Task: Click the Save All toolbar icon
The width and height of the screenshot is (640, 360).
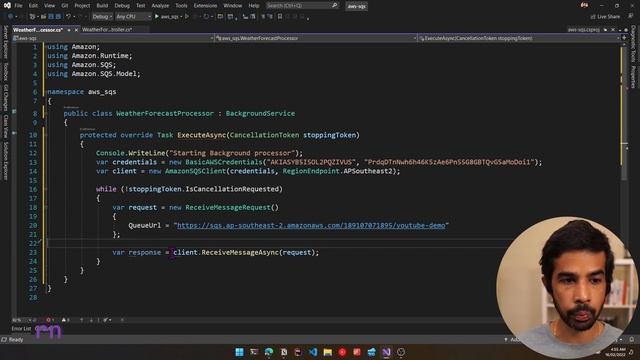Action: [x=58, y=17]
